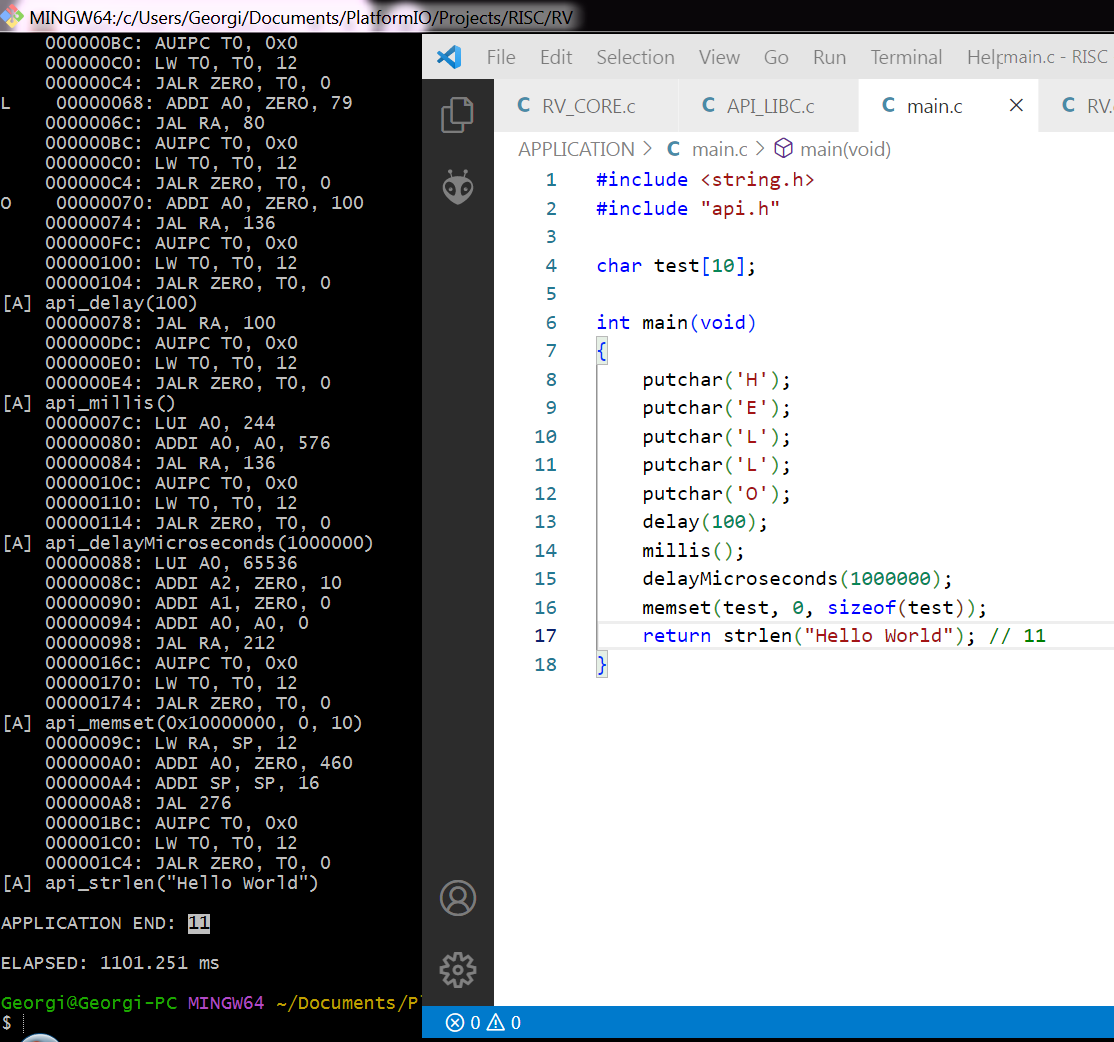This screenshot has width=1114, height=1042.
Task: Switch to the RV_CORE.c tab
Action: pyautogui.click(x=585, y=106)
